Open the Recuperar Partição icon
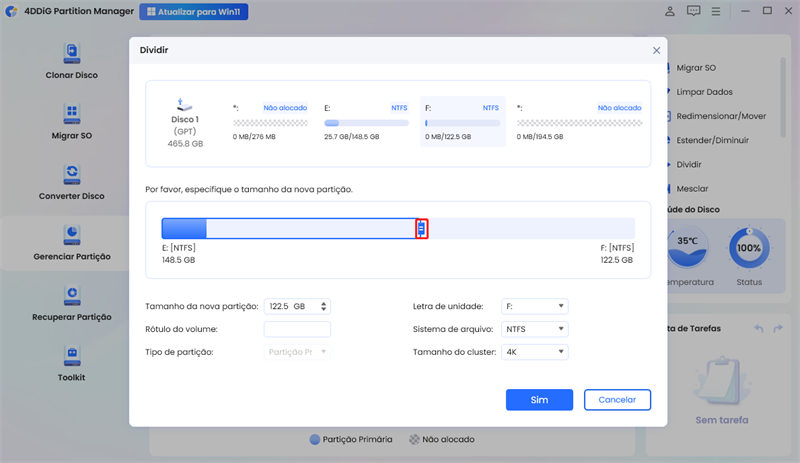The image size is (800, 463). click(71, 295)
